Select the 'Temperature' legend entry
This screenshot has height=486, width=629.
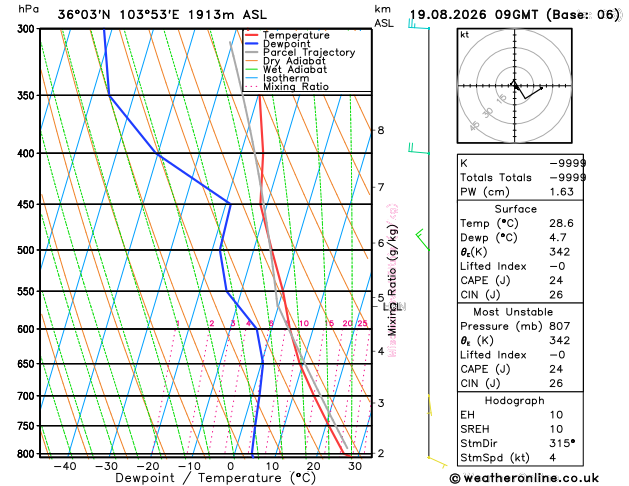pyautogui.click(x=296, y=35)
